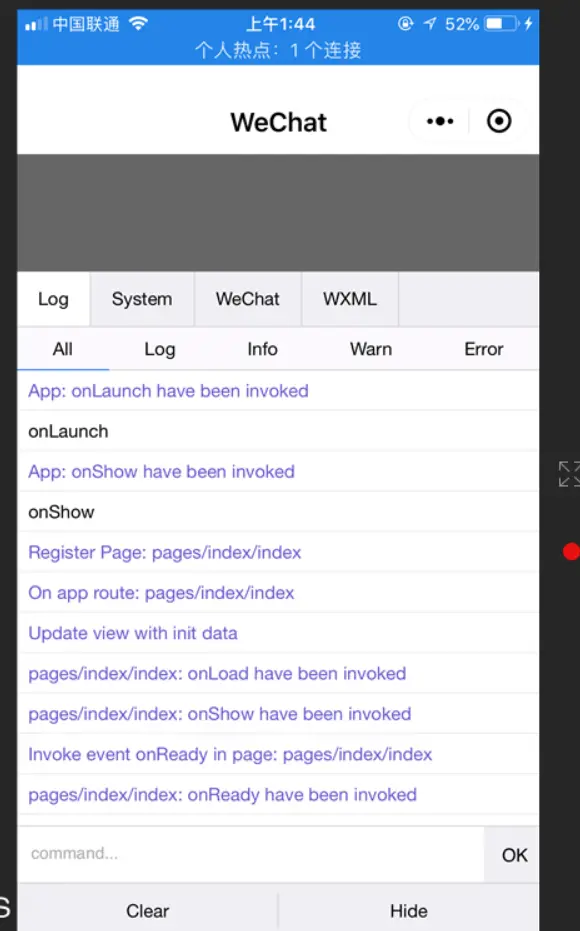Tap the rotation lock status icon
The width and height of the screenshot is (580, 931).
(405, 24)
